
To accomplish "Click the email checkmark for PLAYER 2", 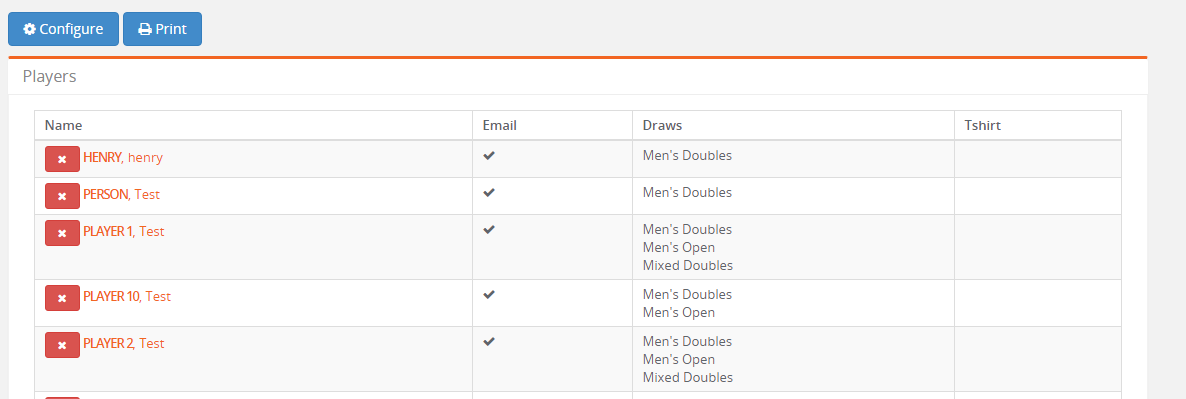I will (489, 342).
